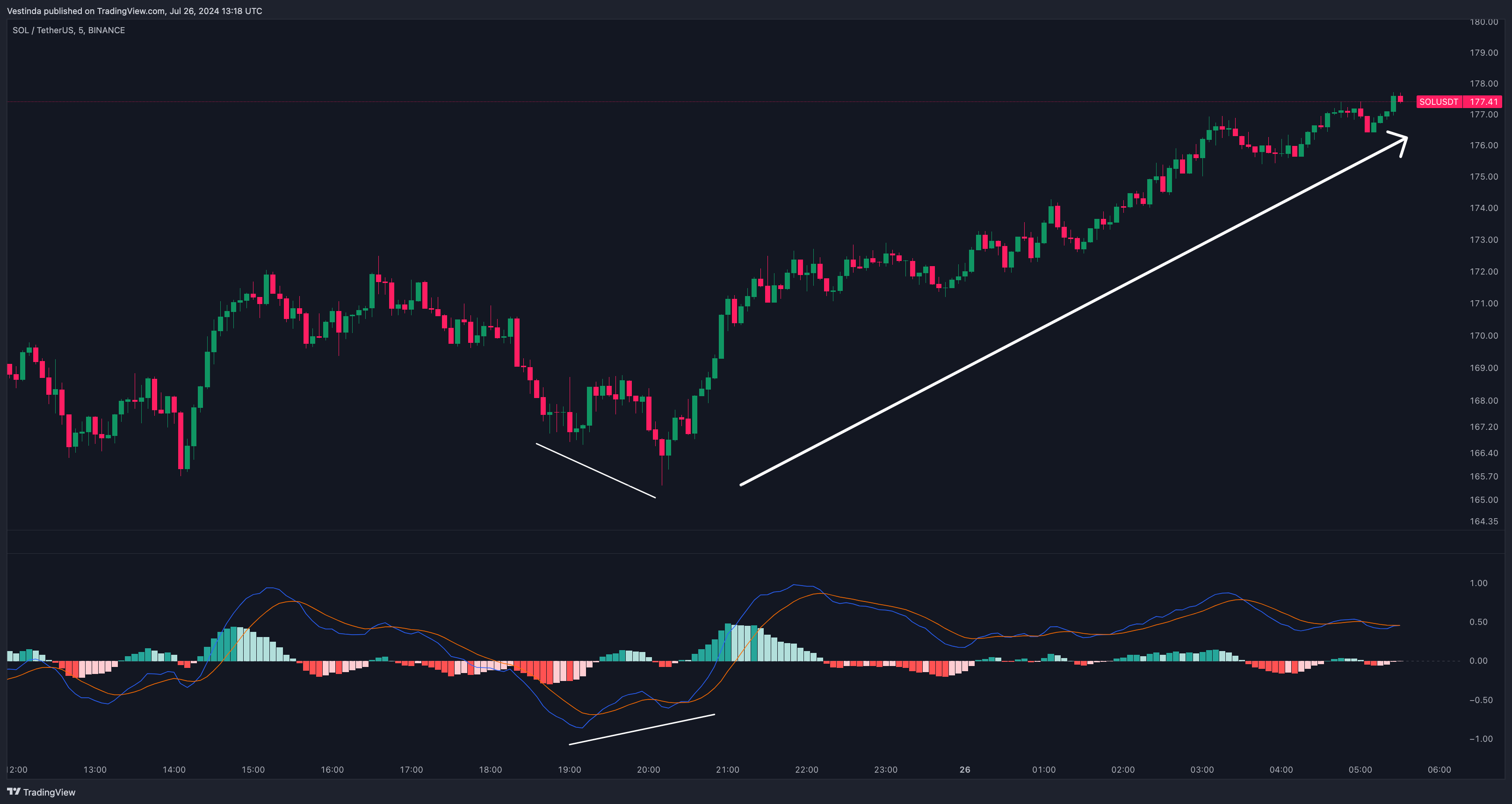Image resolution: width=1512 pixels, height=804 pixels.
Task: Click the 1.00 MACD scale label
Action: point(1478,583)
